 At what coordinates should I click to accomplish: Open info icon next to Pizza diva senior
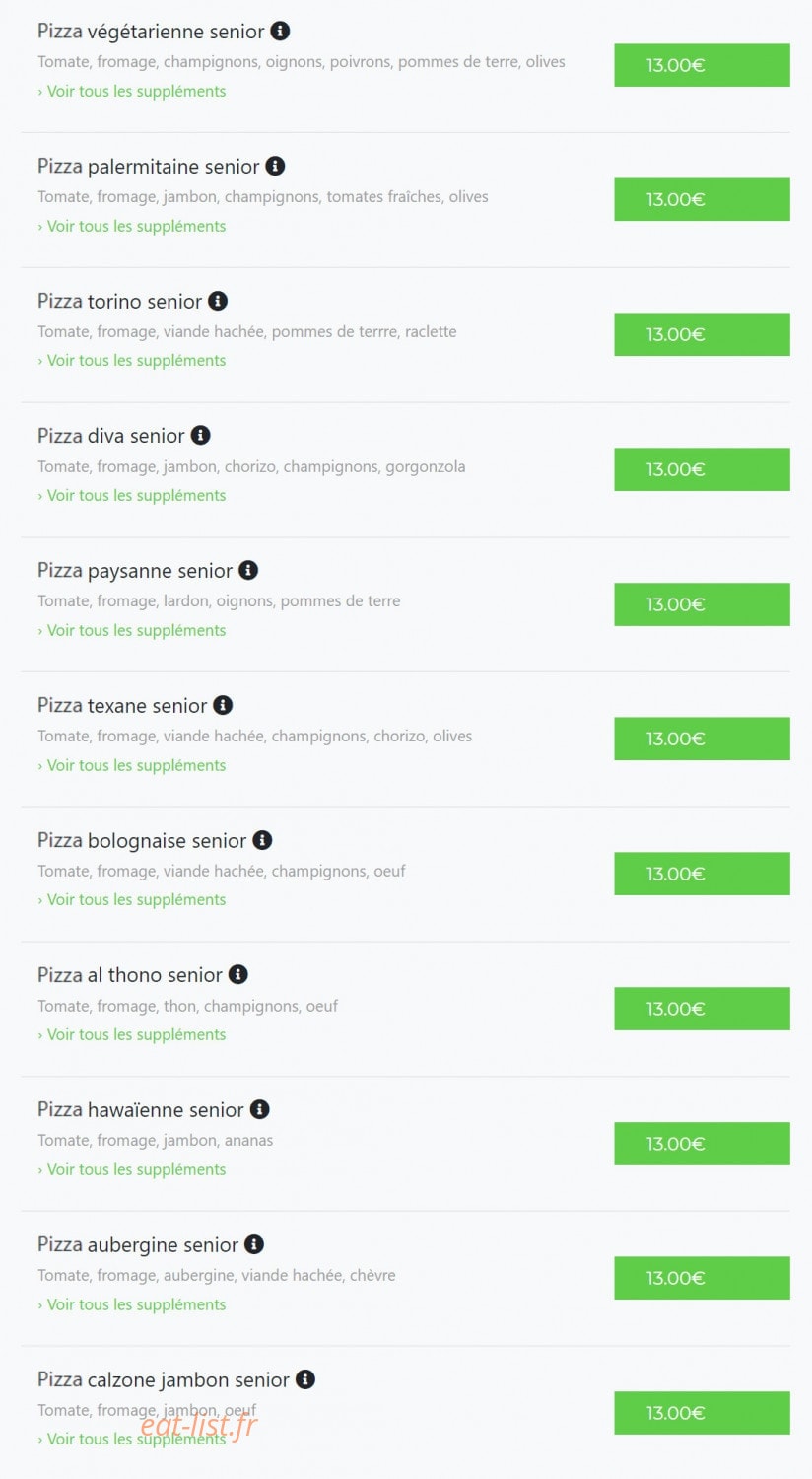click(x=200, y=435)
